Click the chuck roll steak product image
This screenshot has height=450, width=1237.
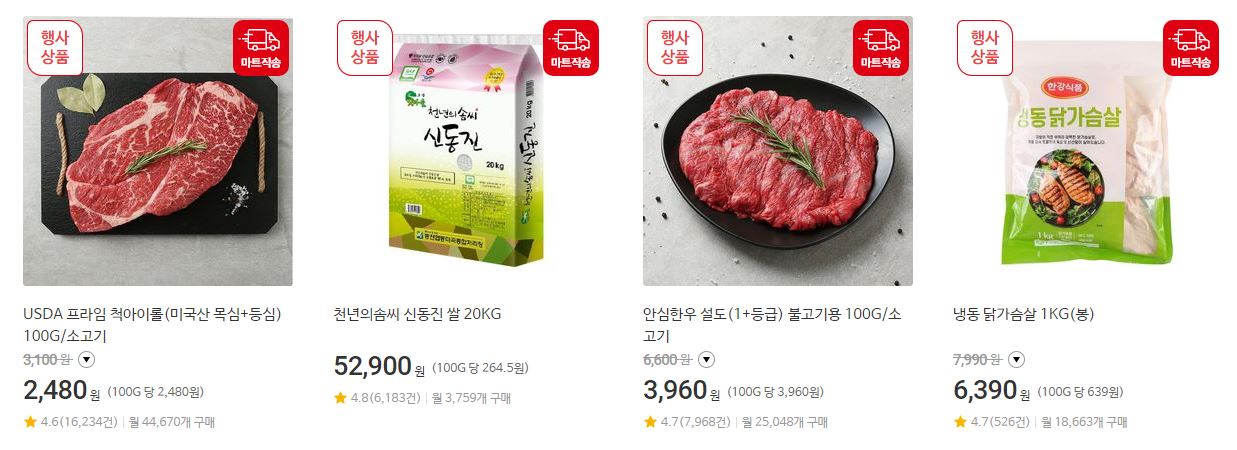click(x=158, y=151)
